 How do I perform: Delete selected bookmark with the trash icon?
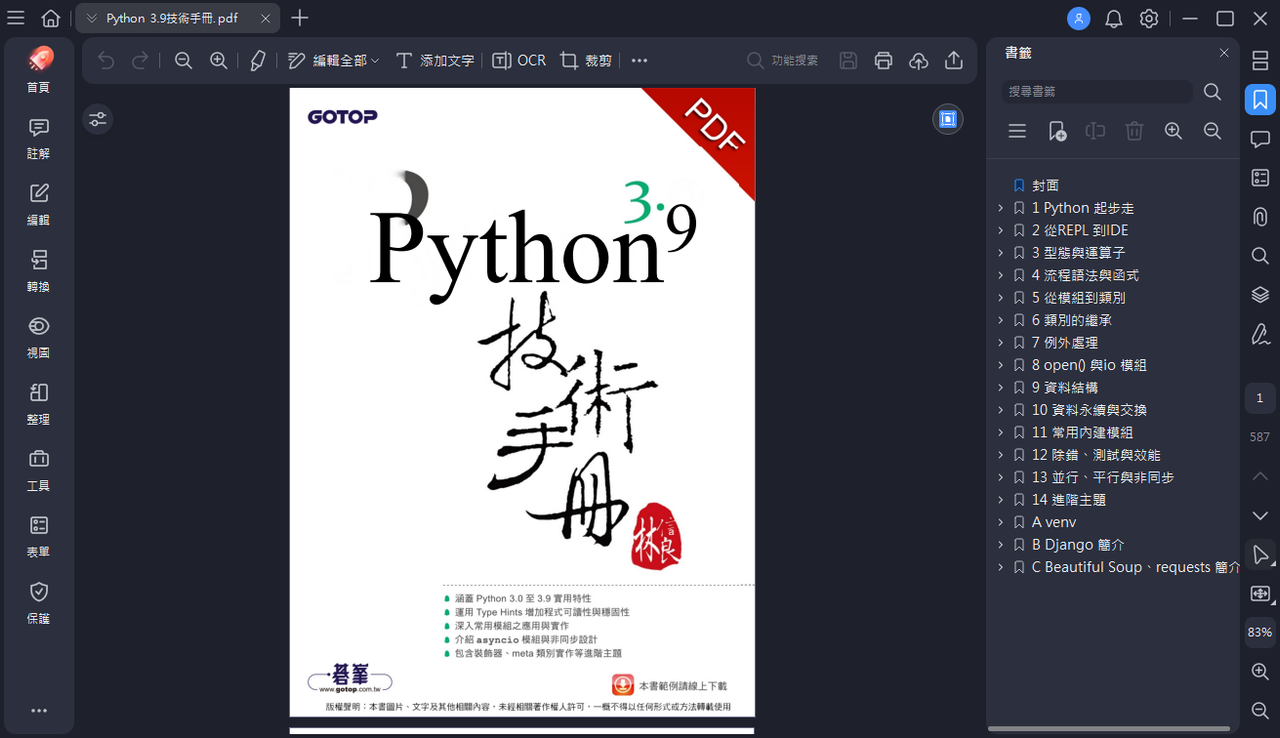tap(1134, 130)
